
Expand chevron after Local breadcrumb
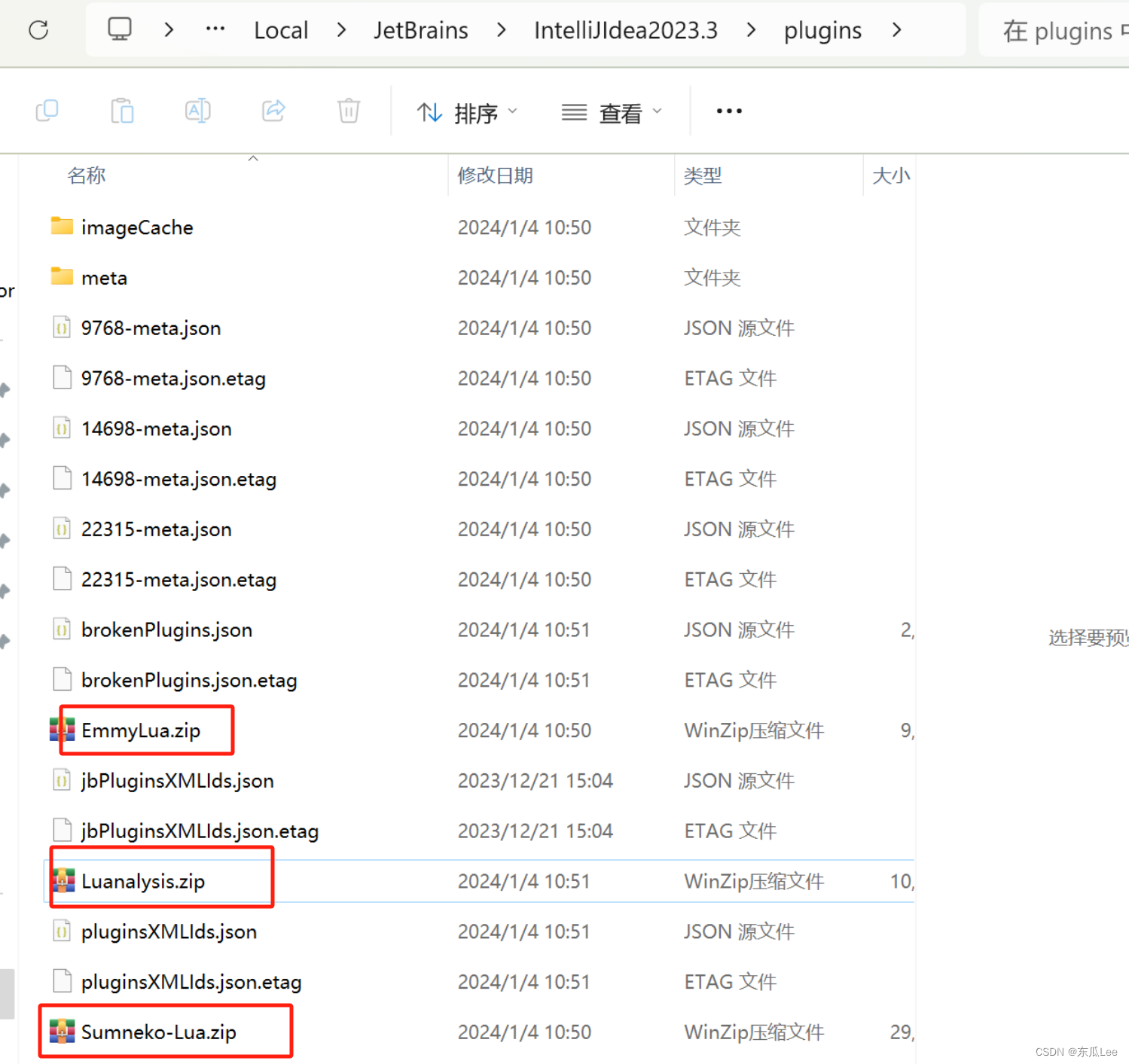click(x=342, y=30)
